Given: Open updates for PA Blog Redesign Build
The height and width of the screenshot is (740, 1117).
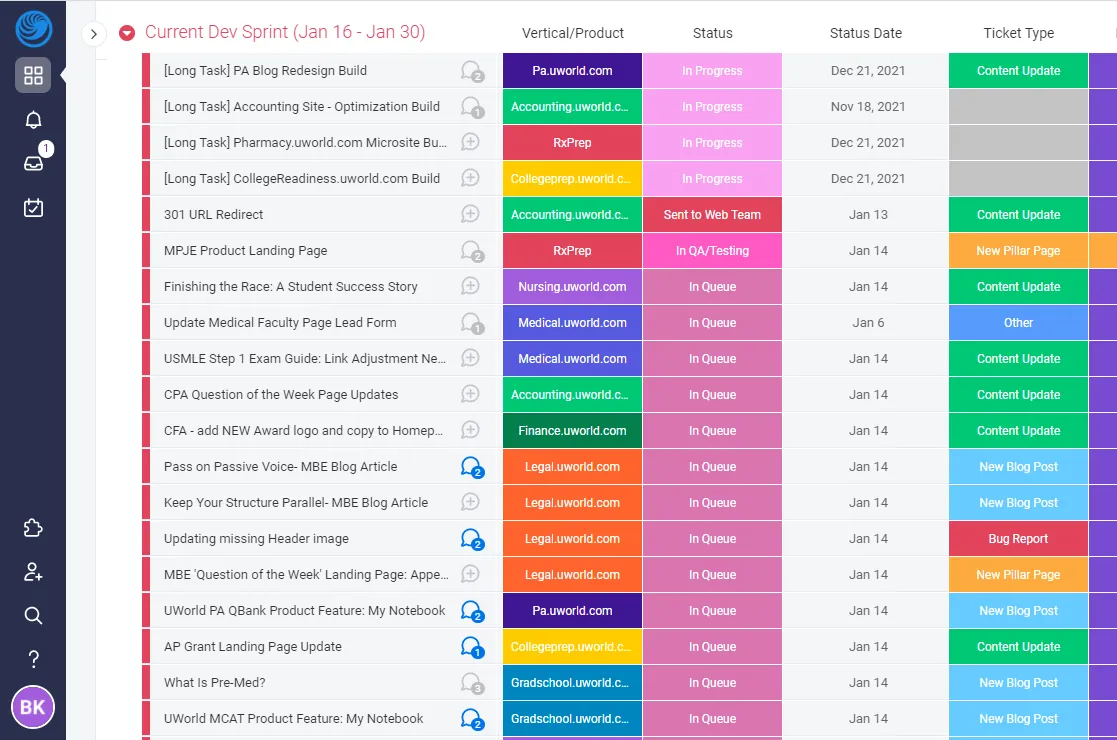Looking at the screenshot, I should click(472, 71).
